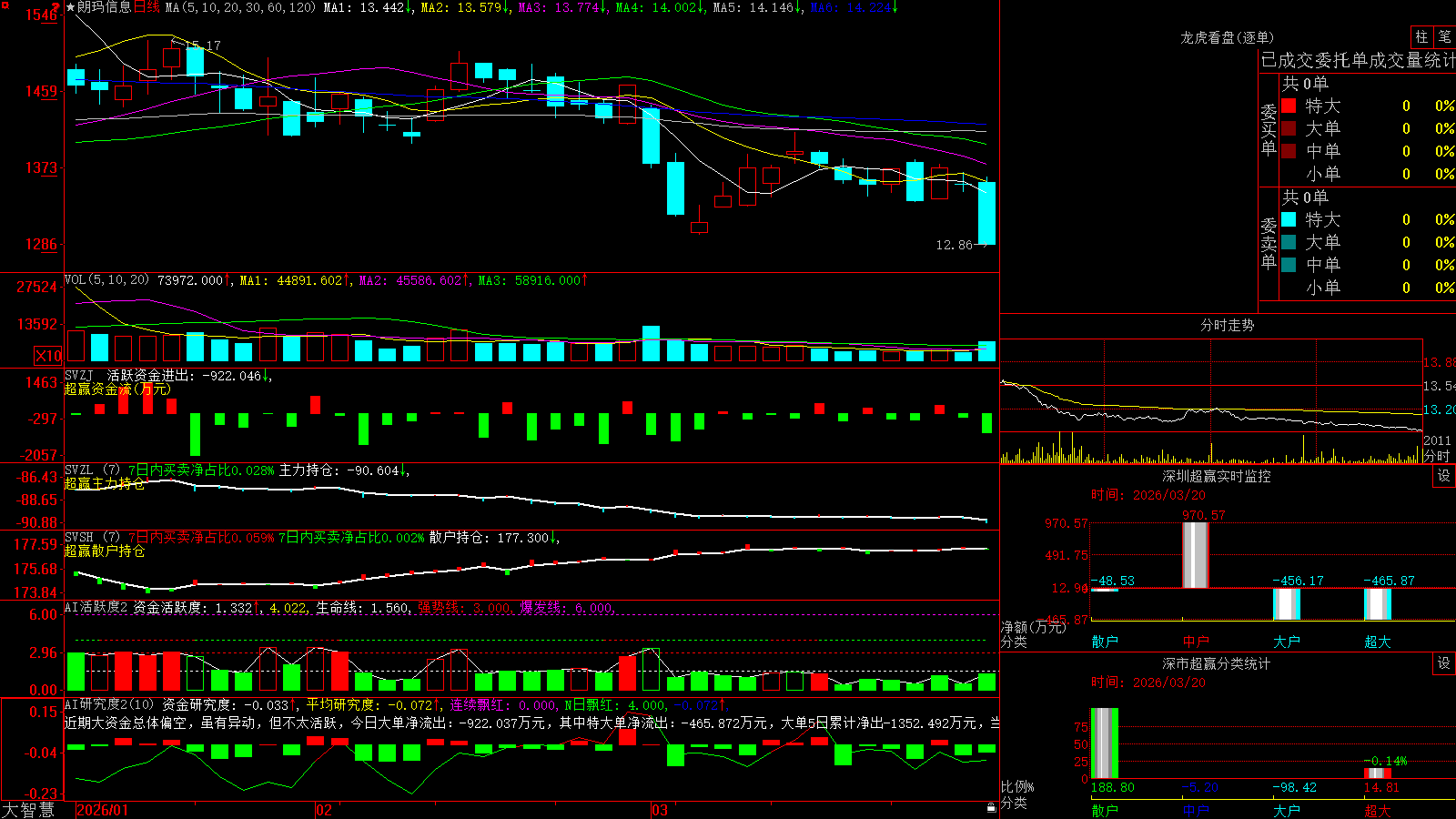Click the SVZJ indicator name
The image size is (1456, 819).
(x=78, y=376)
